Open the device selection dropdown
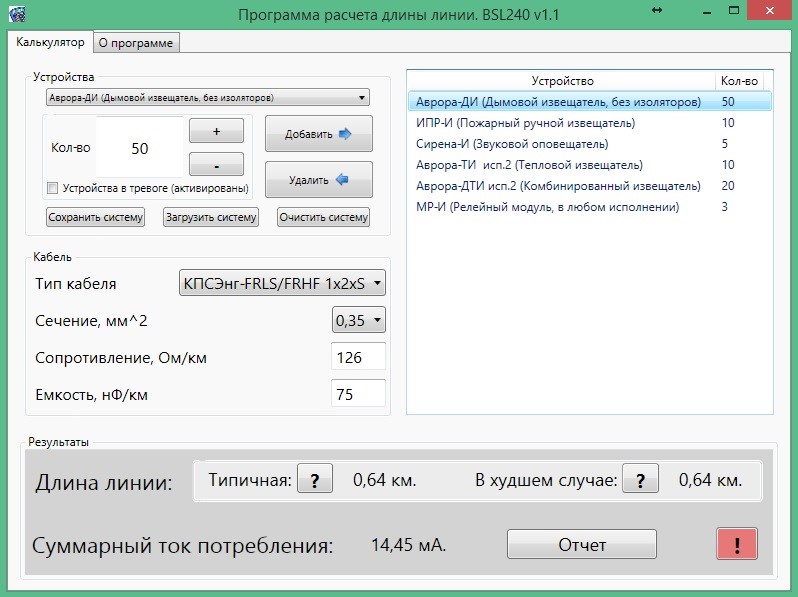The height and width of the screenshot is (597, 798). click(x=208, y=98)
